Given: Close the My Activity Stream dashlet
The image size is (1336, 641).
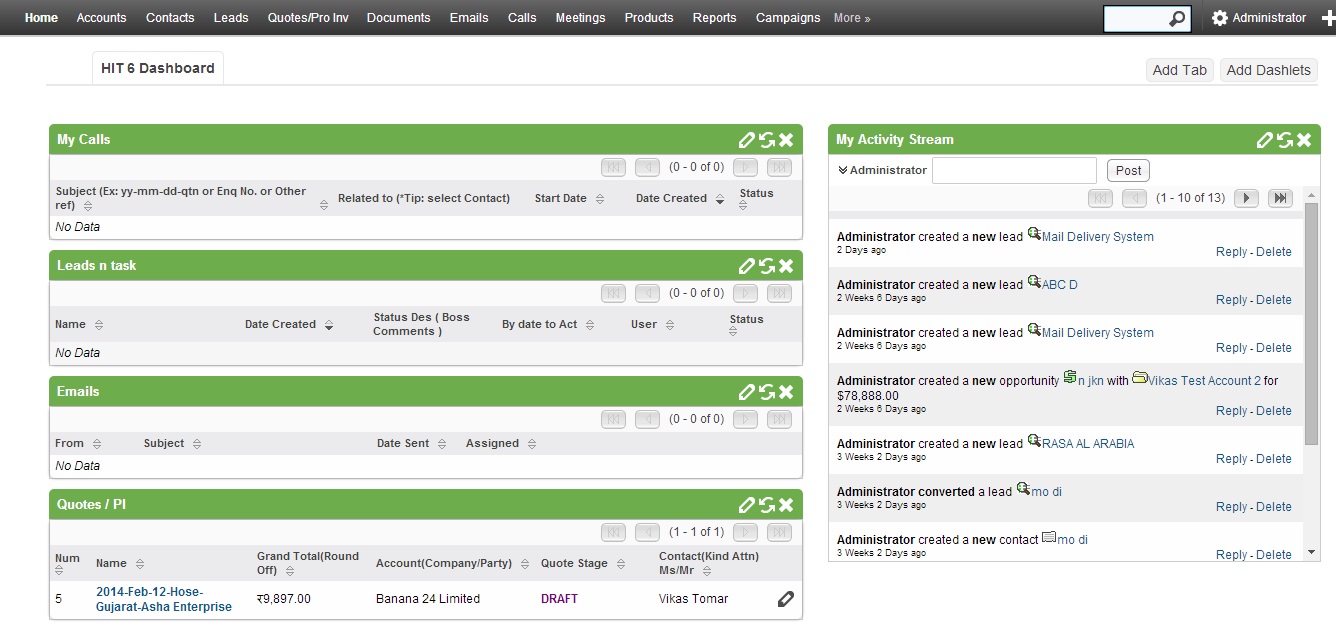Looking at the screenshot, I should click(1304, 140).
